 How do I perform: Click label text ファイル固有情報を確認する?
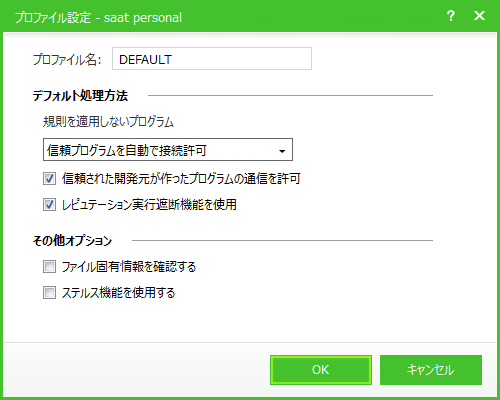pyautogui.click(x=129, y=267)
